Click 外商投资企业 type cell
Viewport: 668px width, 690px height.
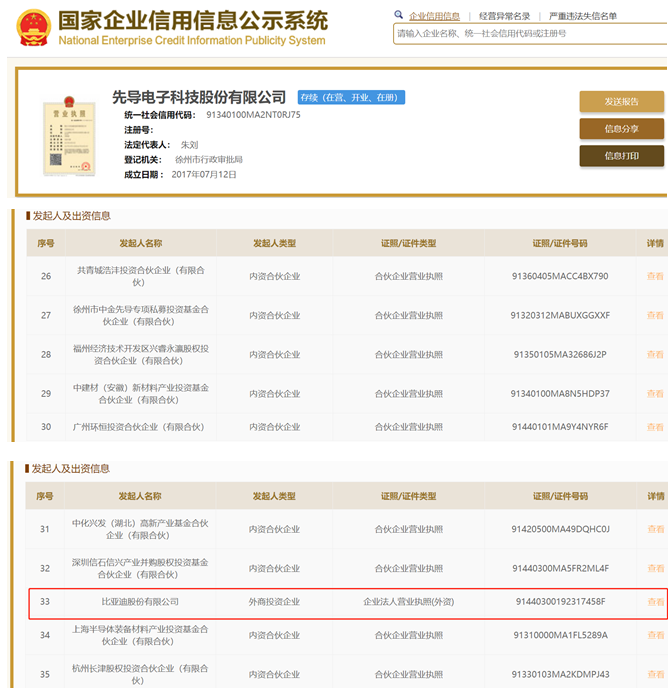274,602
